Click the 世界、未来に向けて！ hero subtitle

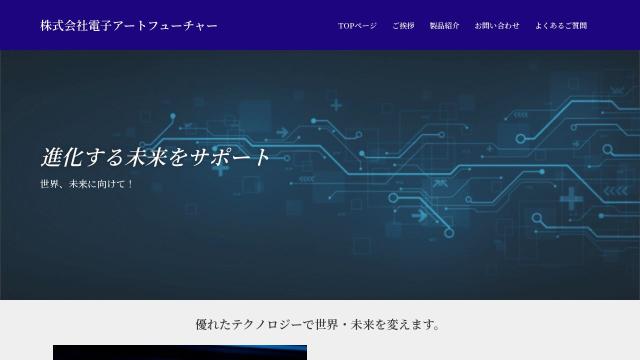(87, 184)
